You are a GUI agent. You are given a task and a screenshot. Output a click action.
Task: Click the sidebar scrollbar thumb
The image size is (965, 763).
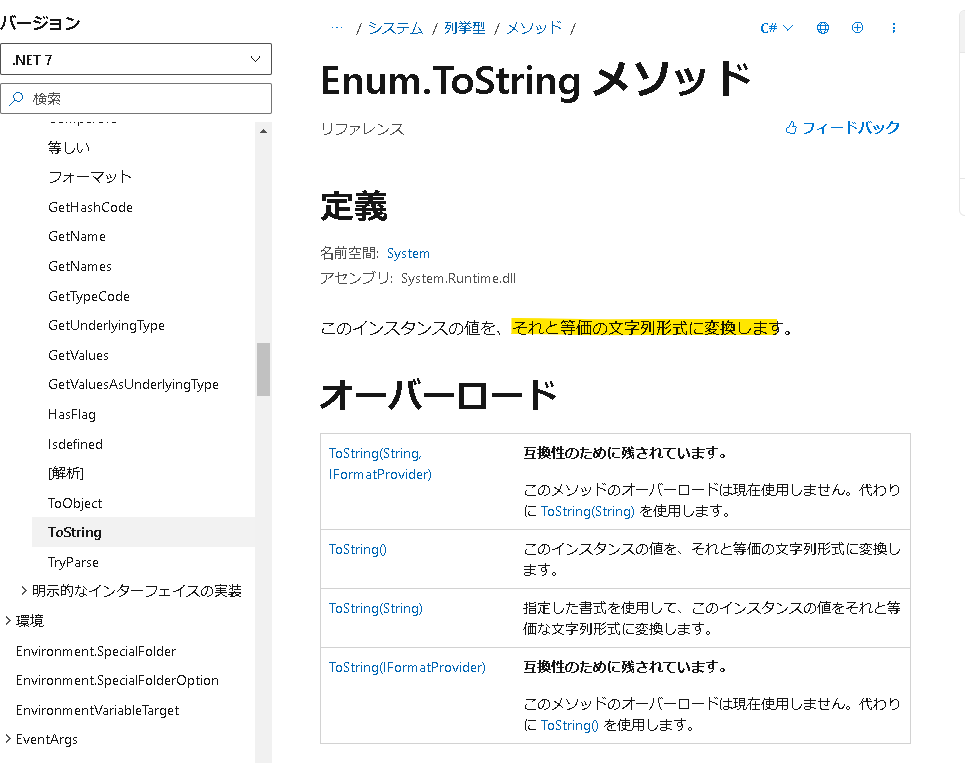click(263, 369)
